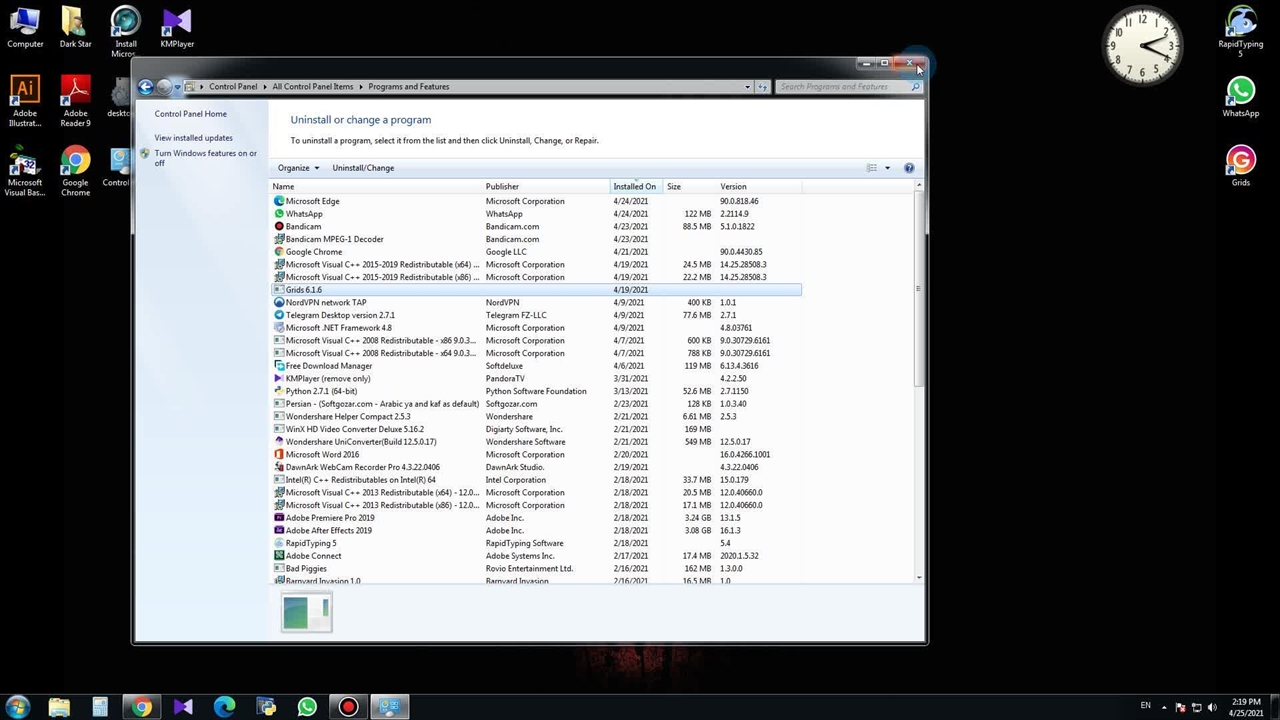
Task: Sort list by the Publisher column
Action: click(x=502, y=187)
